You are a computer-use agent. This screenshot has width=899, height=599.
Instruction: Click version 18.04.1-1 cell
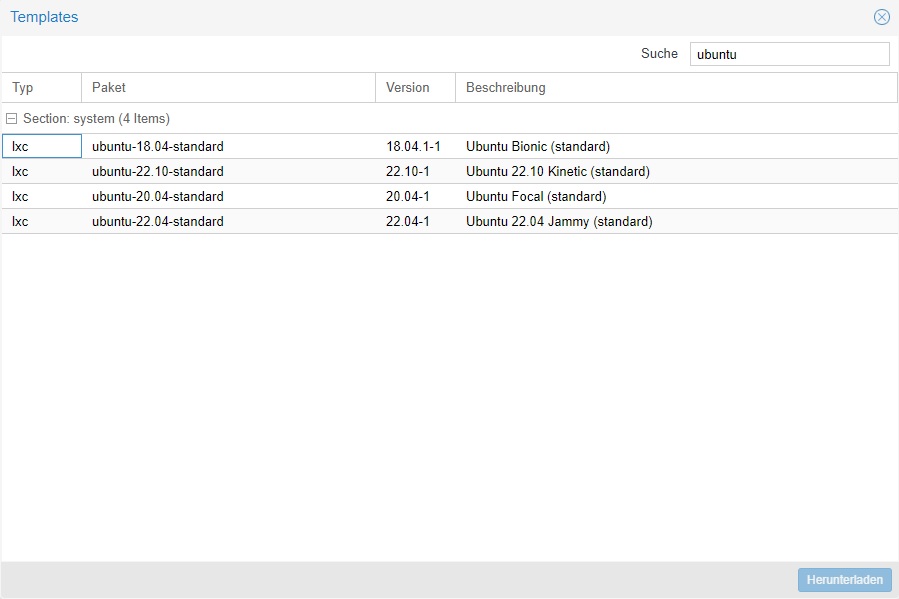416,146
